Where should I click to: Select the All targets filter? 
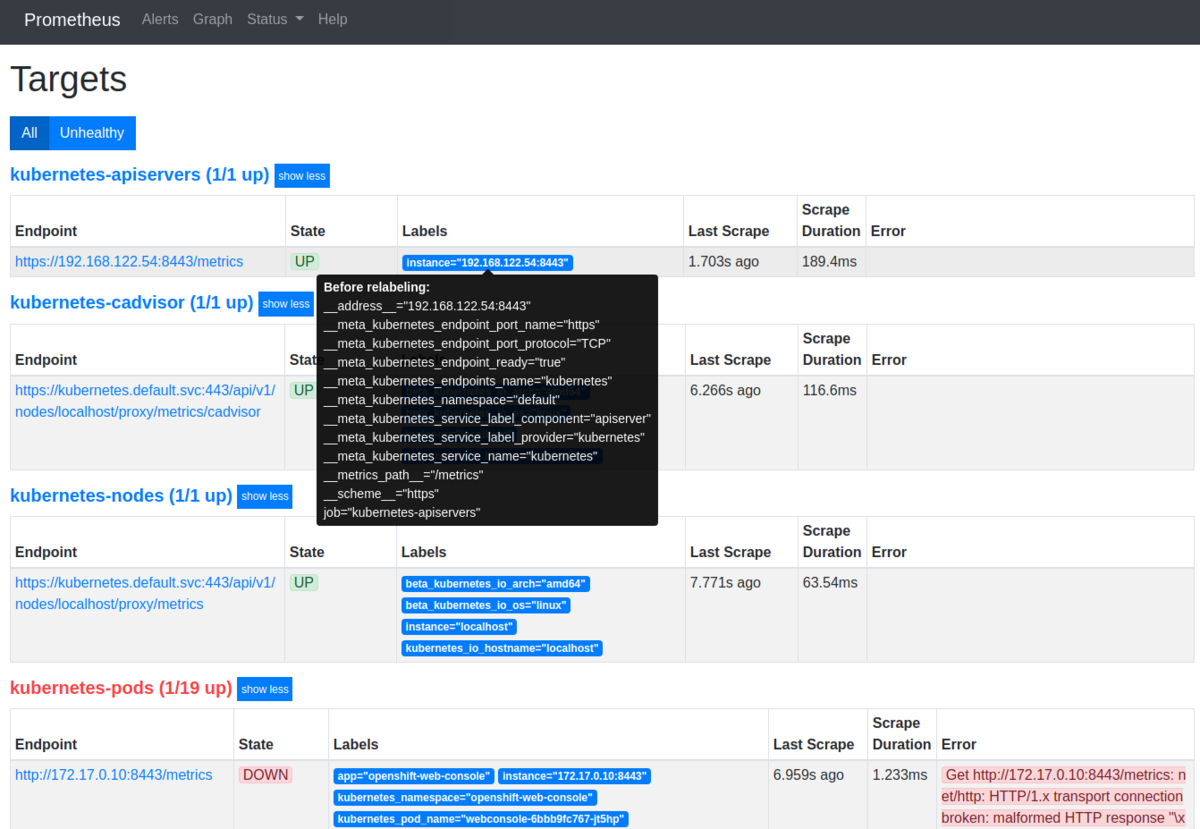[30, 133]
